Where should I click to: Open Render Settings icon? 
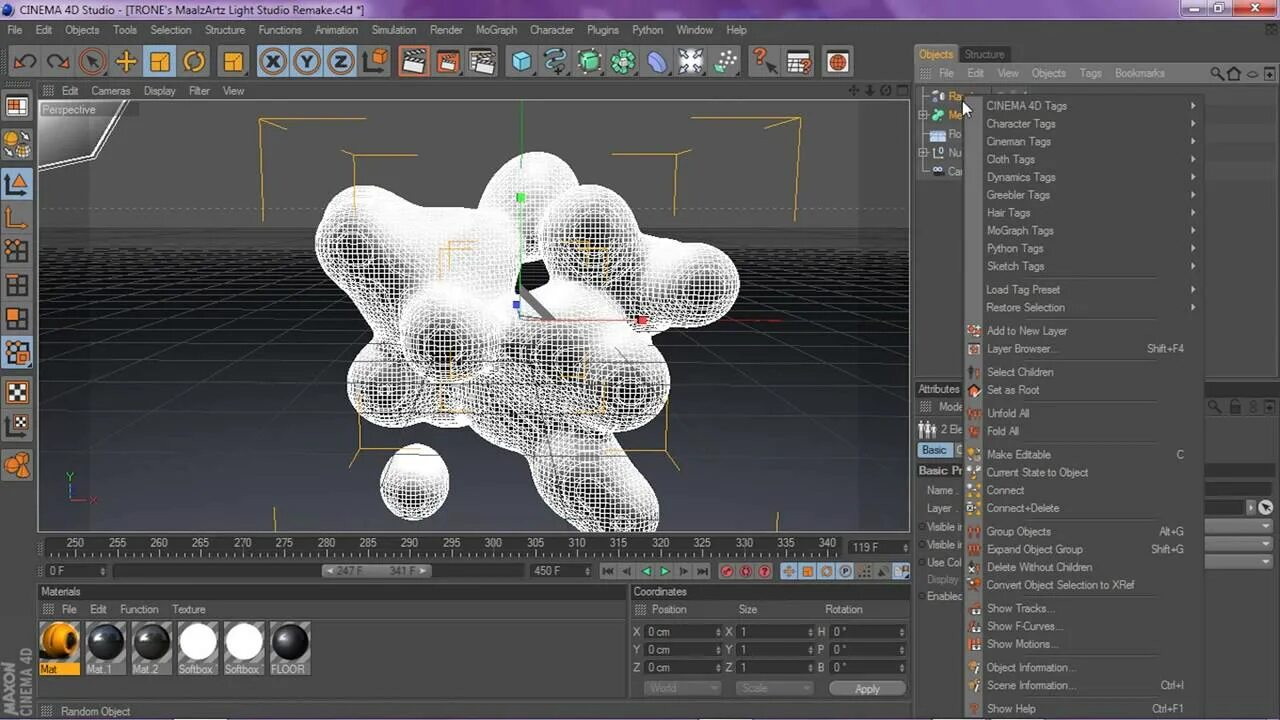tap(482, 62)
